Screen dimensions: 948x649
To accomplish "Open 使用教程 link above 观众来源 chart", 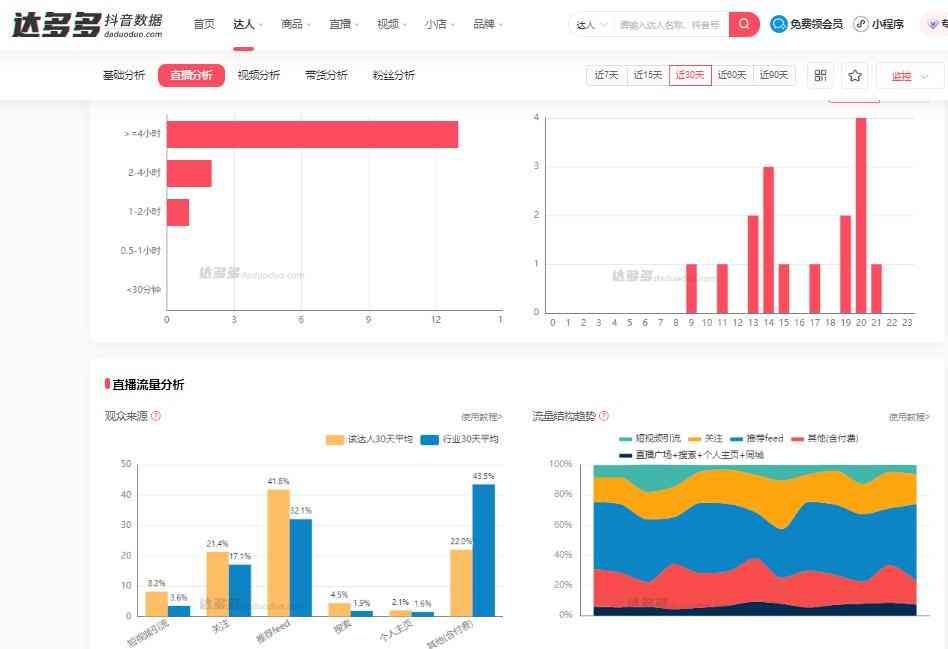I will point(481,417).
